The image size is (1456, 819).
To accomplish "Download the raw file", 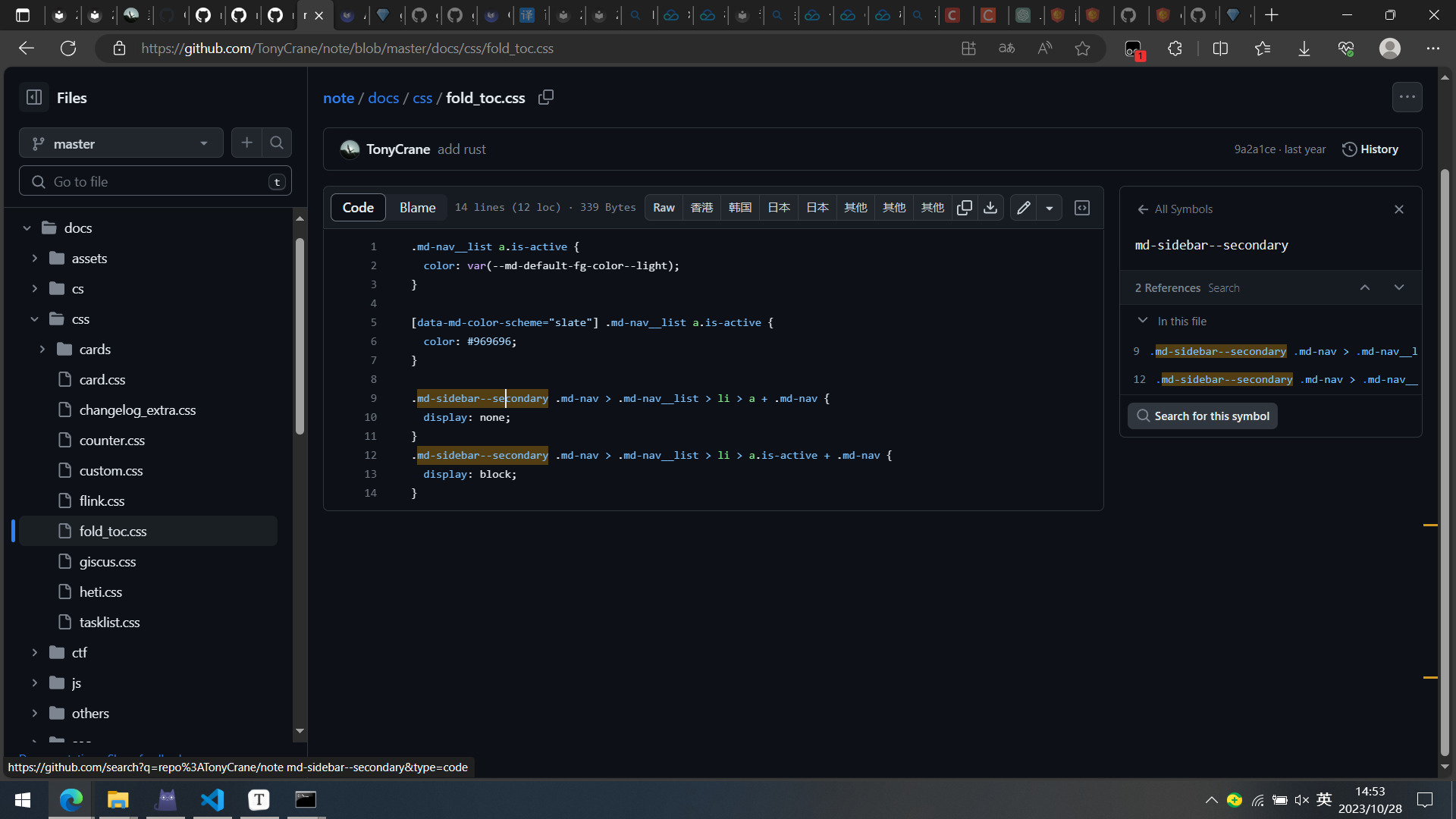I will click(x=990, y=208).
